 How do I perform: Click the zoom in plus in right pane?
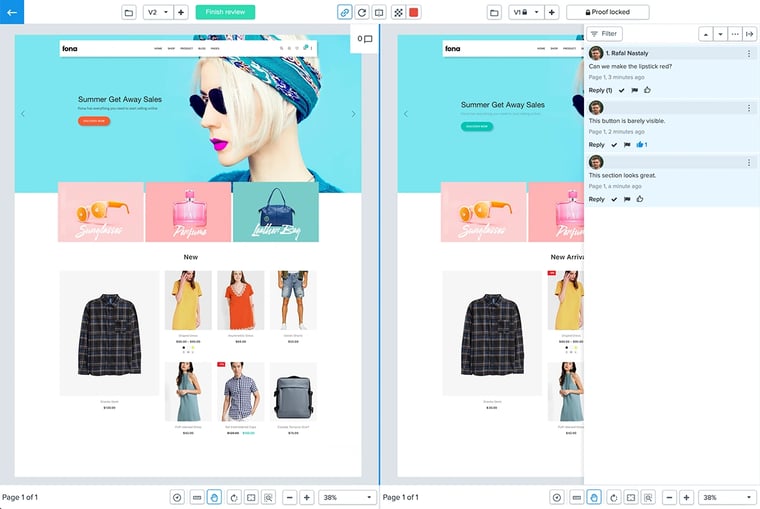[687, 497]
